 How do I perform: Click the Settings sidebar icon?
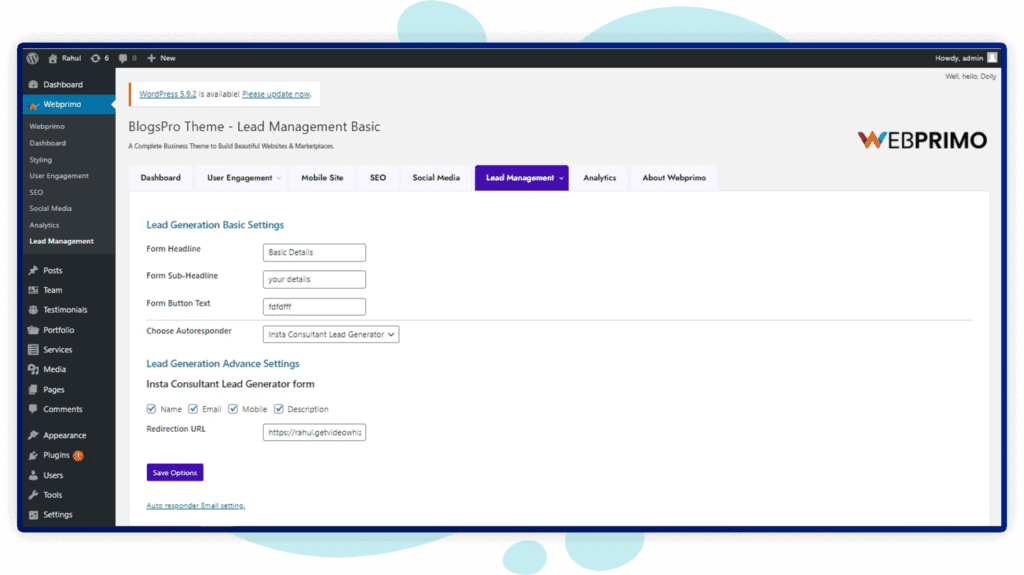point(33,515)
